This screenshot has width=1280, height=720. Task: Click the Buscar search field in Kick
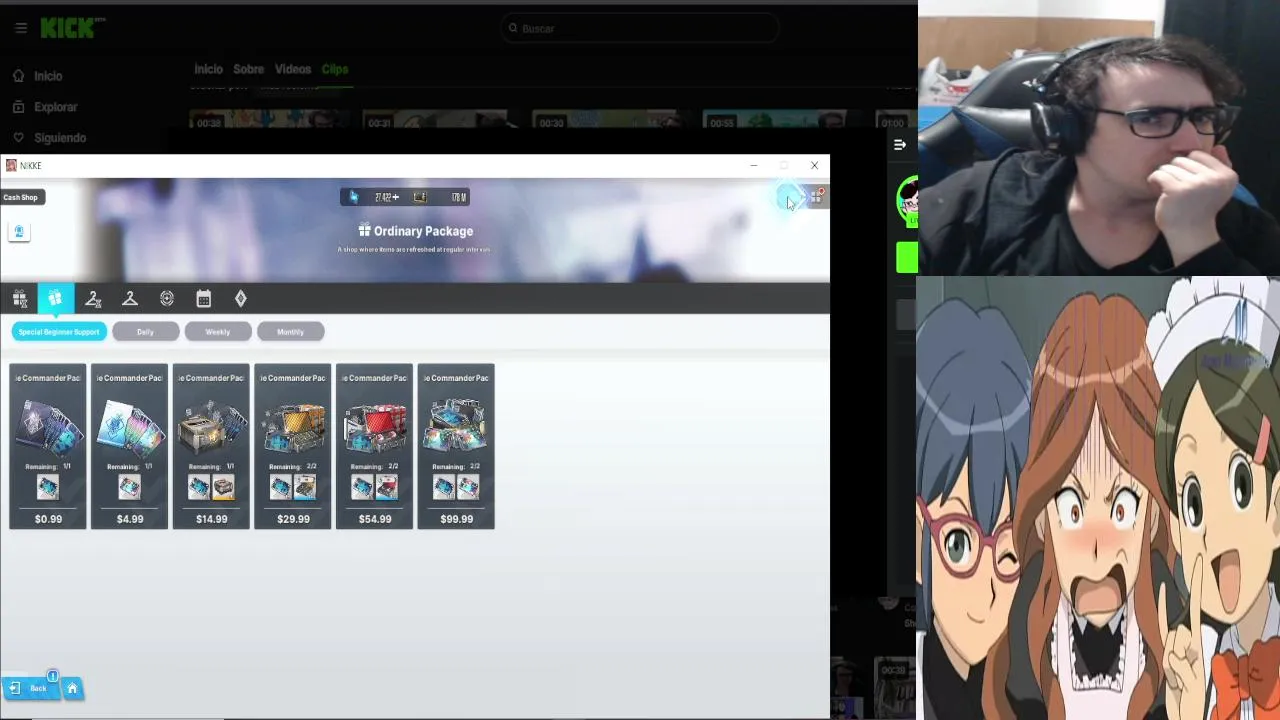[640, 28]
